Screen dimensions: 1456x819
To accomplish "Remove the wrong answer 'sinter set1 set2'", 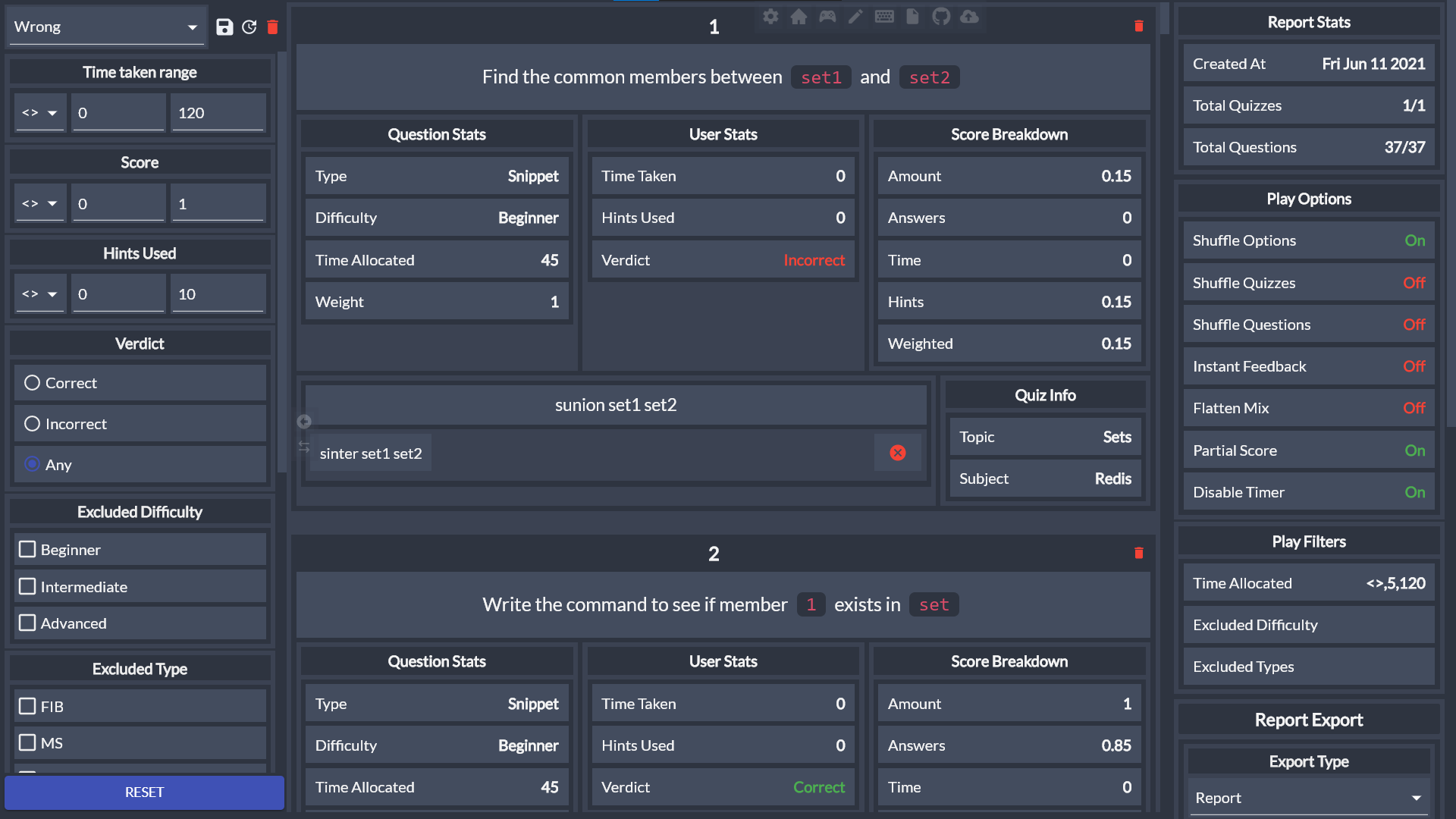I will [898, 453].
